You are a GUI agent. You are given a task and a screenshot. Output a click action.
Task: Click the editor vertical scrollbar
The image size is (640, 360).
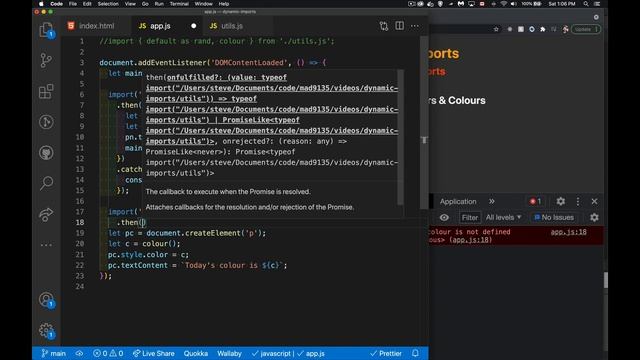pyautogui.click(x=424, y=122)
